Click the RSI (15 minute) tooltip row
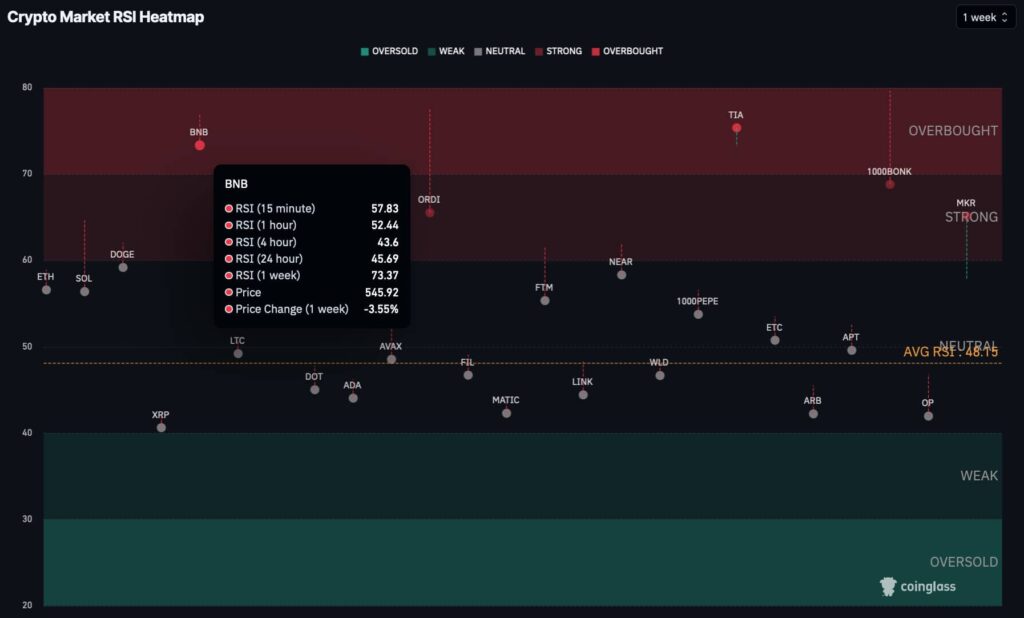The image size is (1024, 618). (x=312, y=208)
